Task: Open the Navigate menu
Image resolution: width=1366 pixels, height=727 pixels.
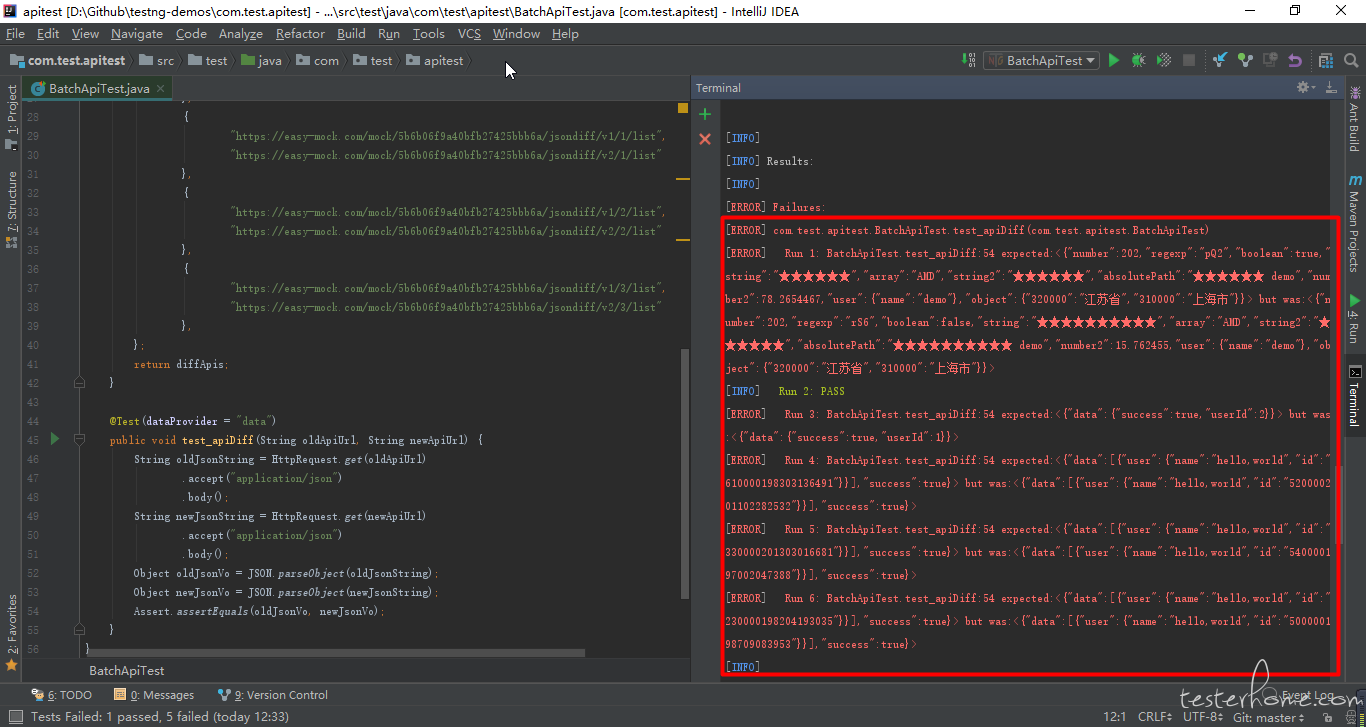Action: [x=136, y=33]
